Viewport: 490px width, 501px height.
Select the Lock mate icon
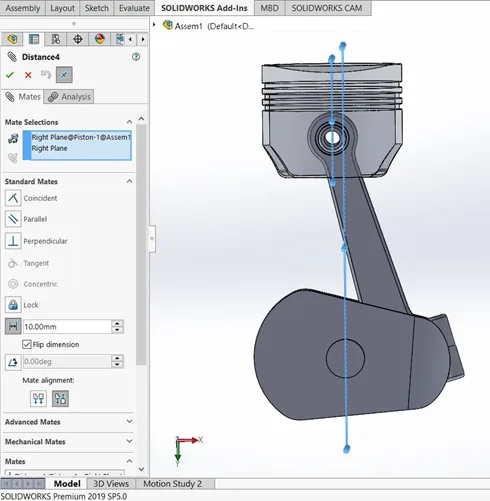coord(13,305)
